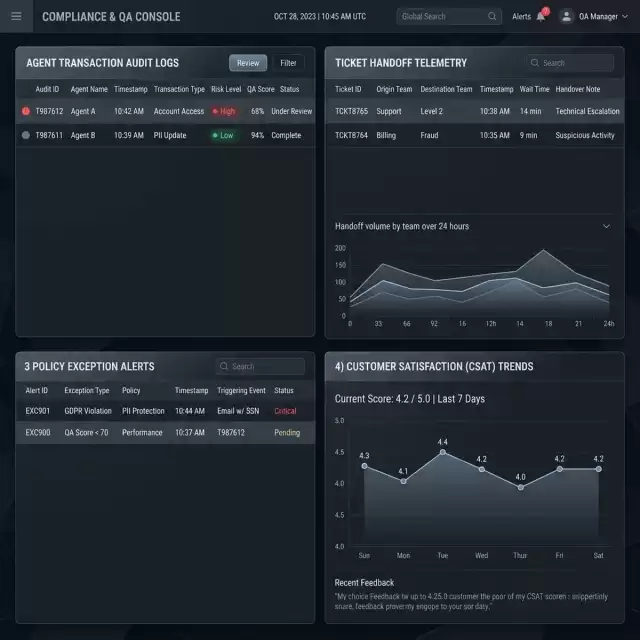Image resolution: width=640 pixels, height=640 pixels.
Task: Open alert EXC900
Action: click(x=165, y=433)
